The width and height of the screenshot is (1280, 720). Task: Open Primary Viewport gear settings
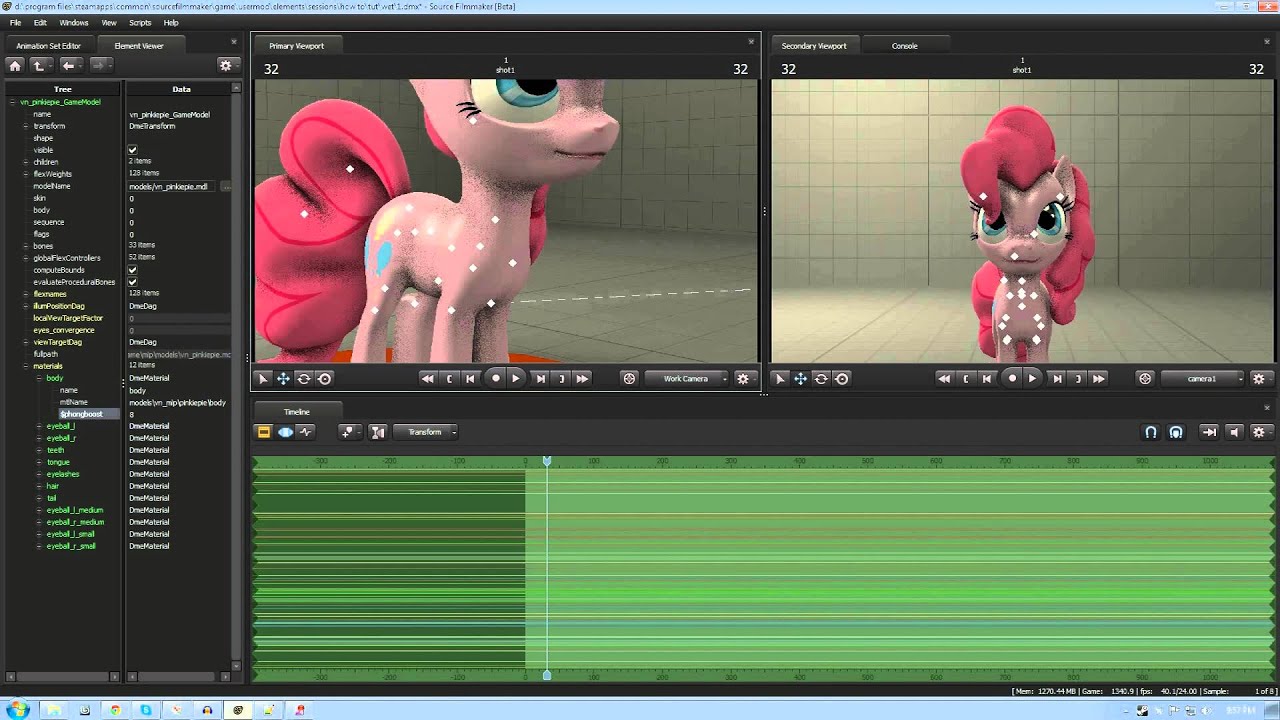coord(743,378)
